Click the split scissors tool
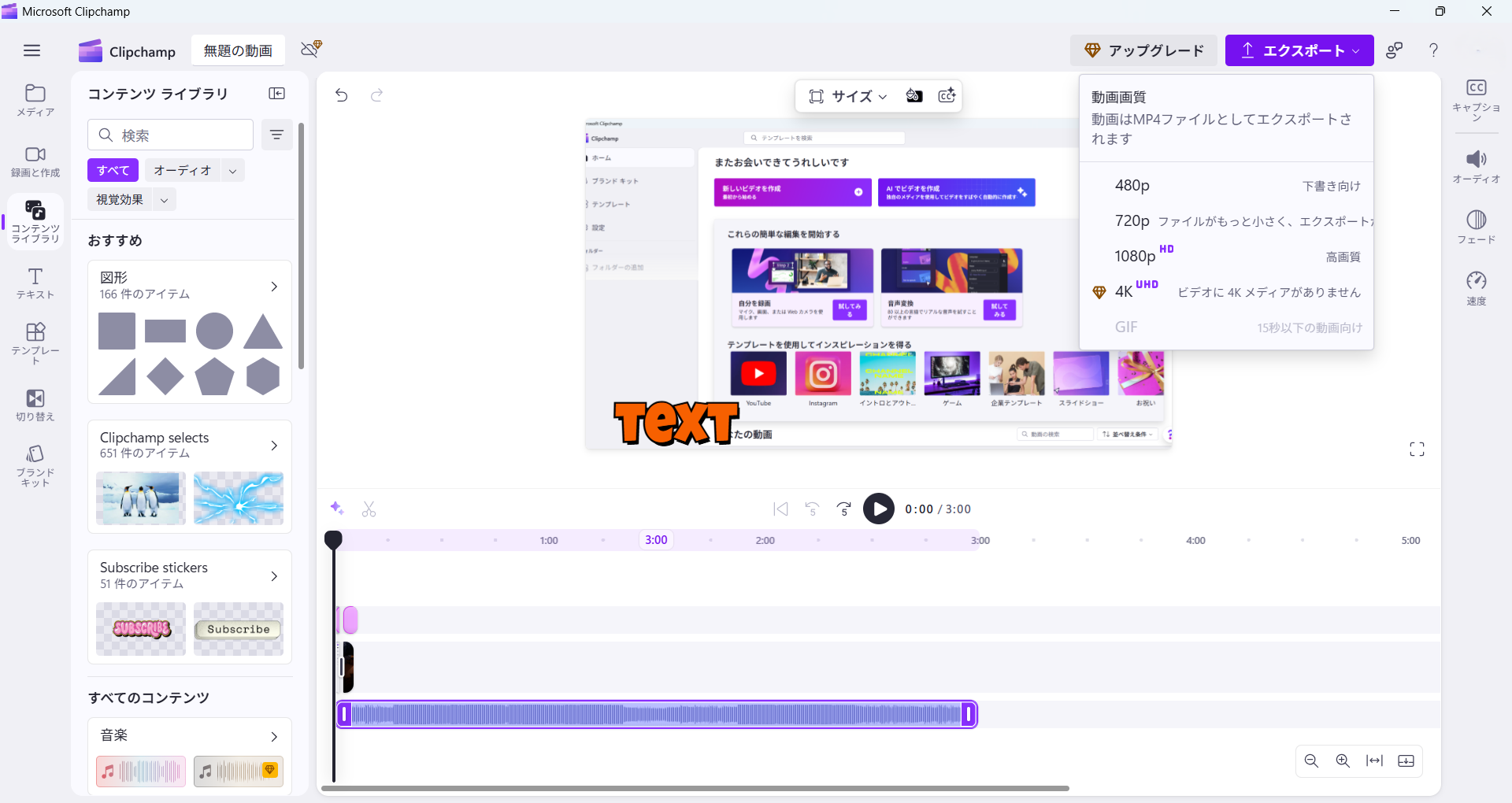 pyautogui.click(x=369, y=509)
